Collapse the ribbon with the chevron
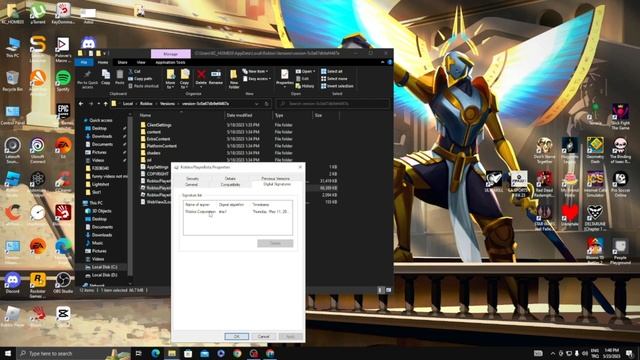Screen dimensions: 640x360 click(382, 62)
